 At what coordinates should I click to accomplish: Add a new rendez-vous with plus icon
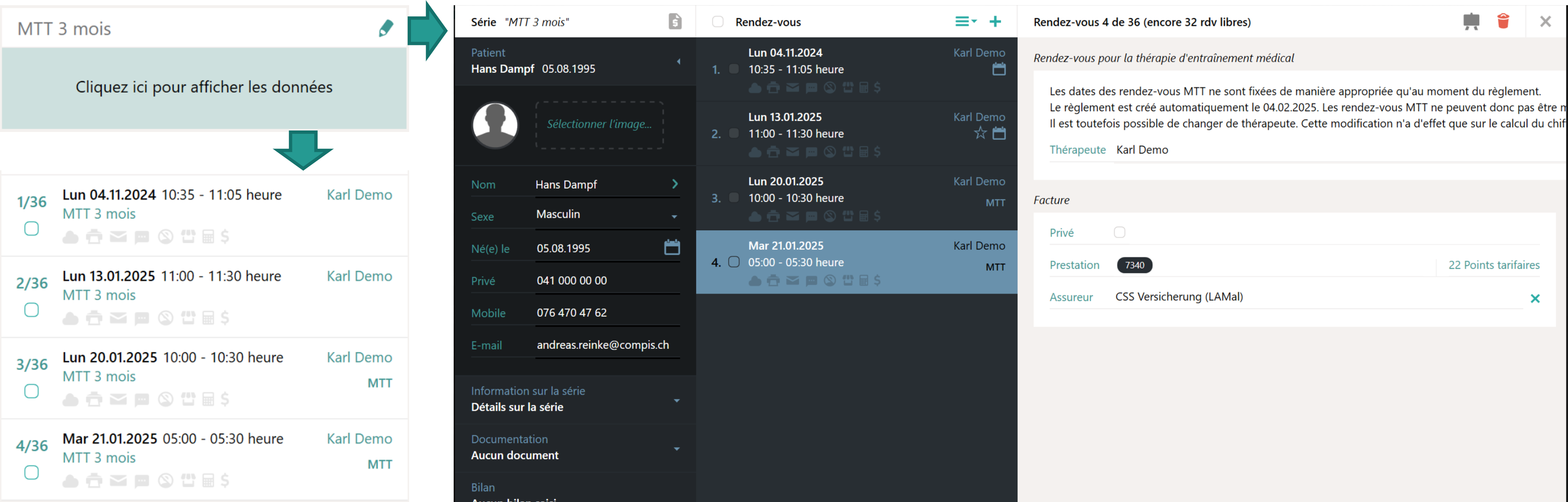(x=995, y=21)
